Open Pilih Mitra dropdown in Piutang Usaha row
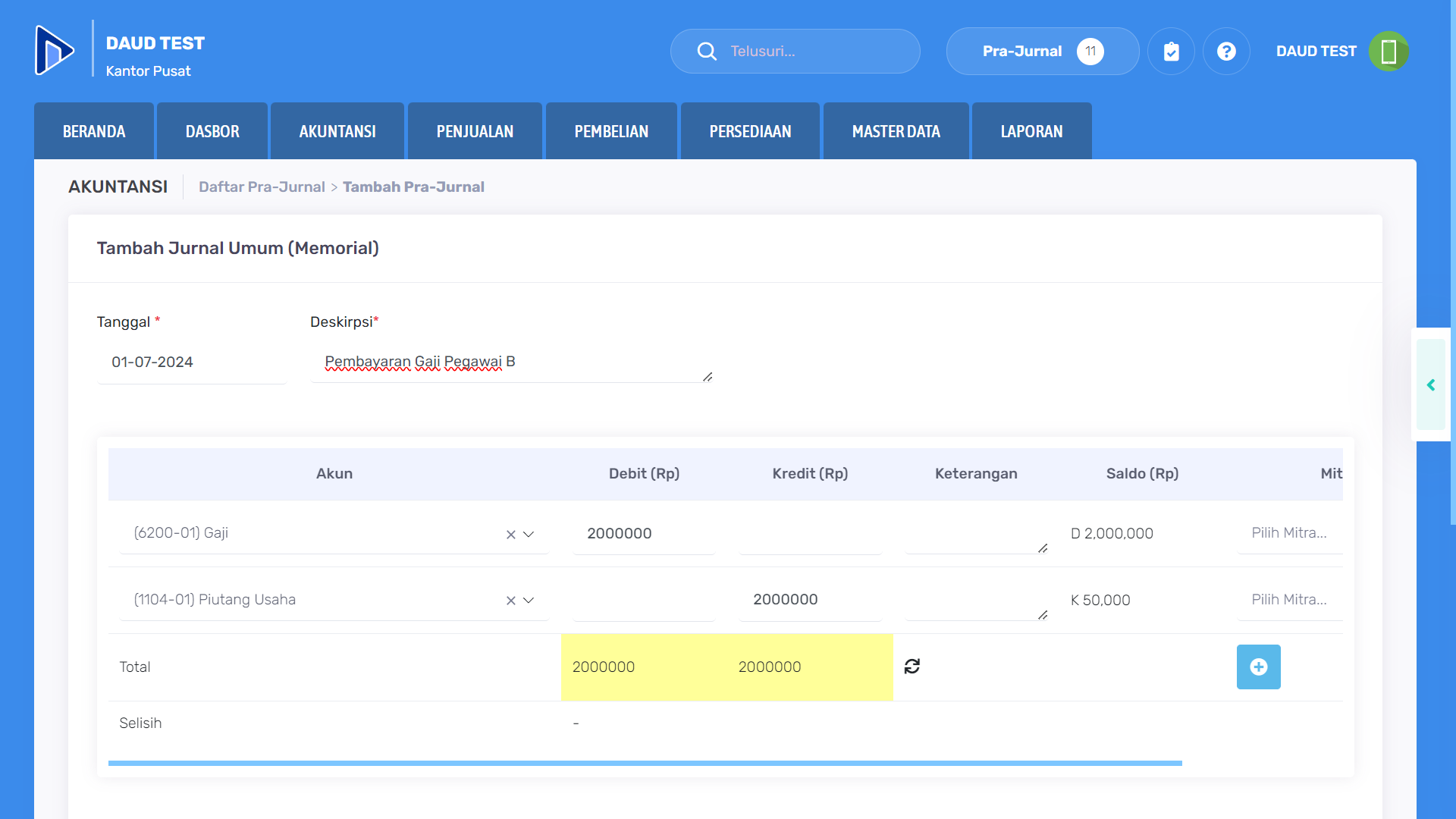Viewport: 1456px width, 819px height. click(1290, 600)
